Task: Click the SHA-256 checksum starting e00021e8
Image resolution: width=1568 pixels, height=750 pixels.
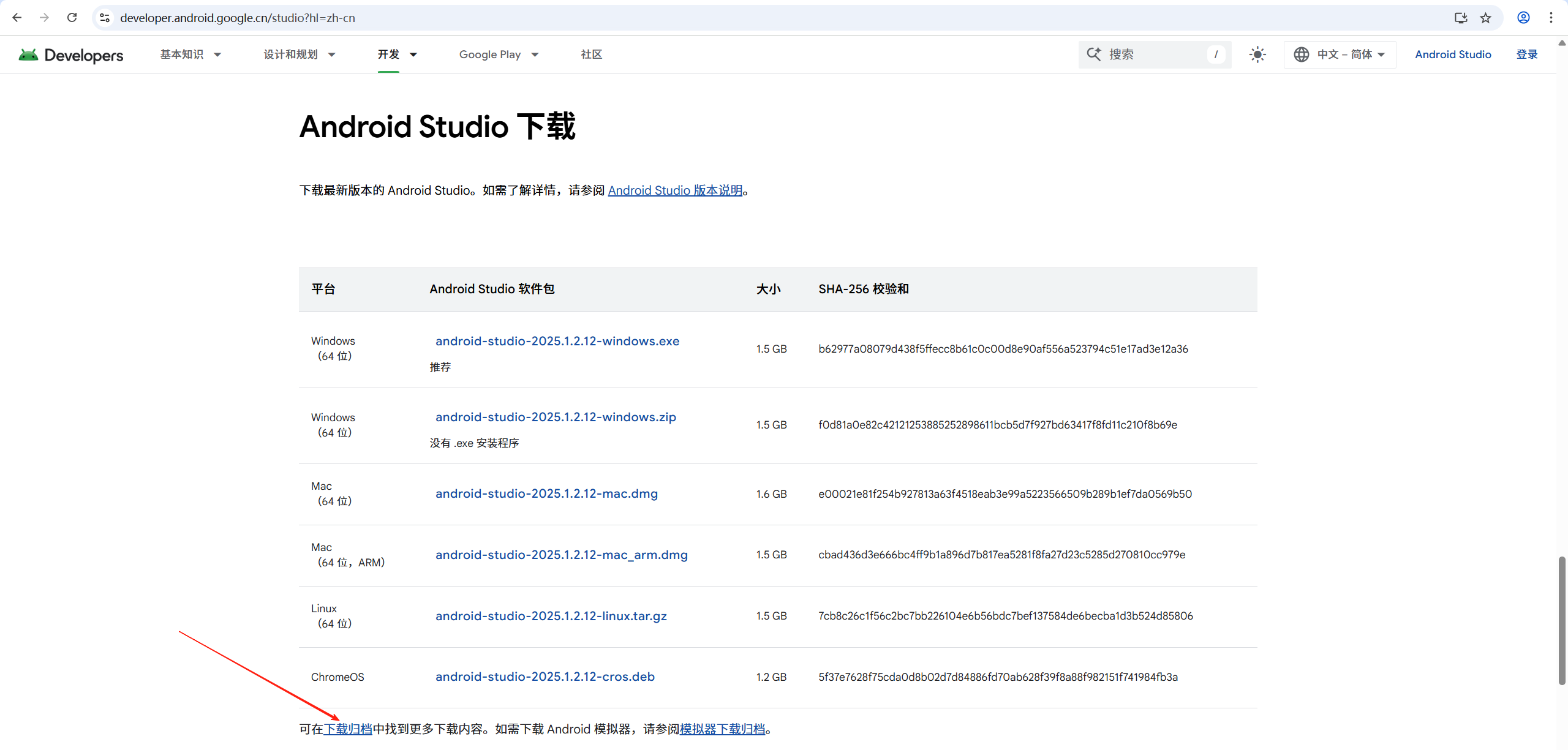Action: pos(1005,494)
